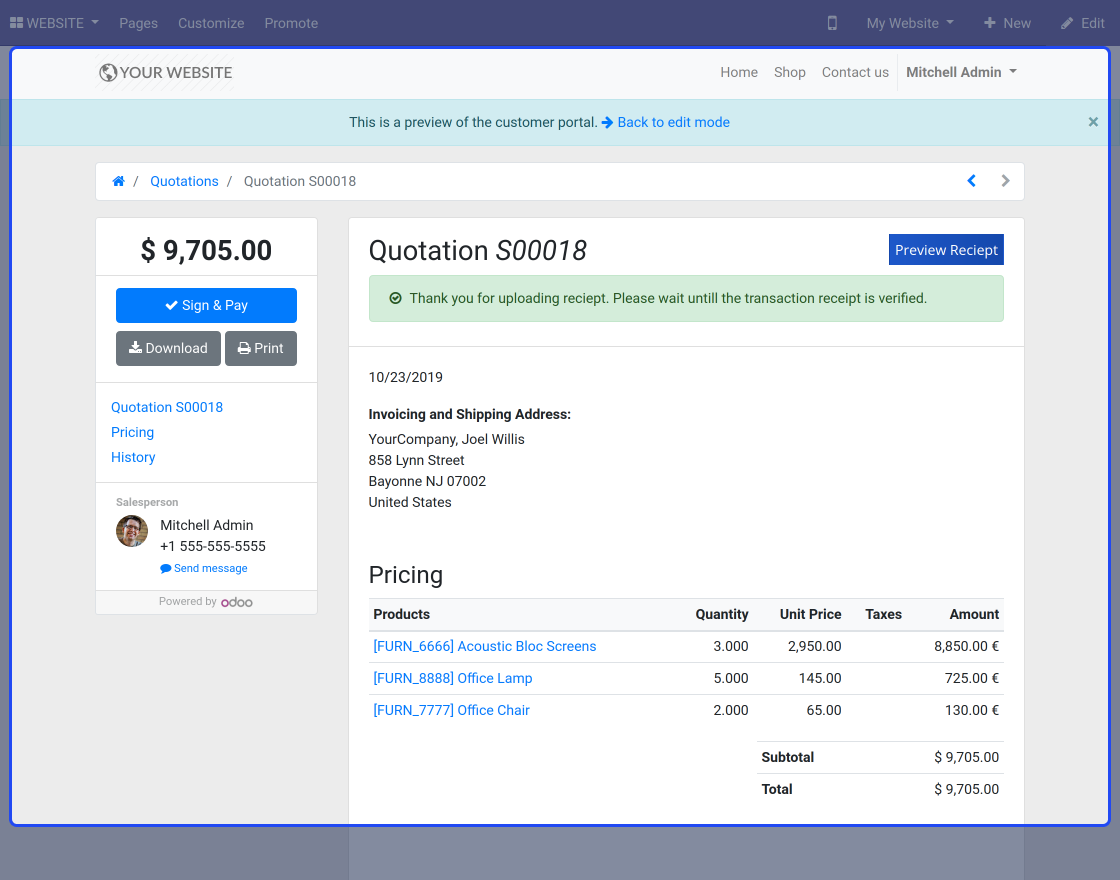Open the Promote menu
This screenshot has height=880, width=1120.
pyautogui.click(x=291, y=23)
